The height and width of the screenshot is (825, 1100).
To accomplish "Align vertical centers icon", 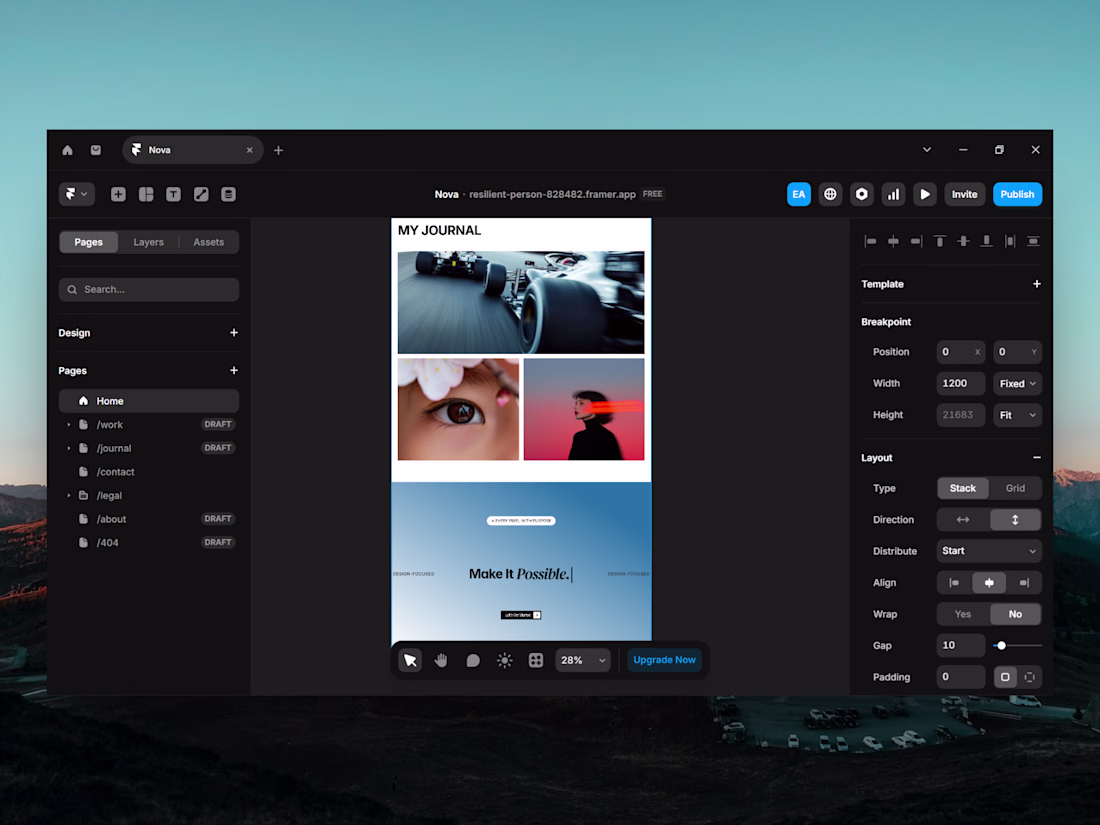I will pyautogui.click(x=963, y=241).
